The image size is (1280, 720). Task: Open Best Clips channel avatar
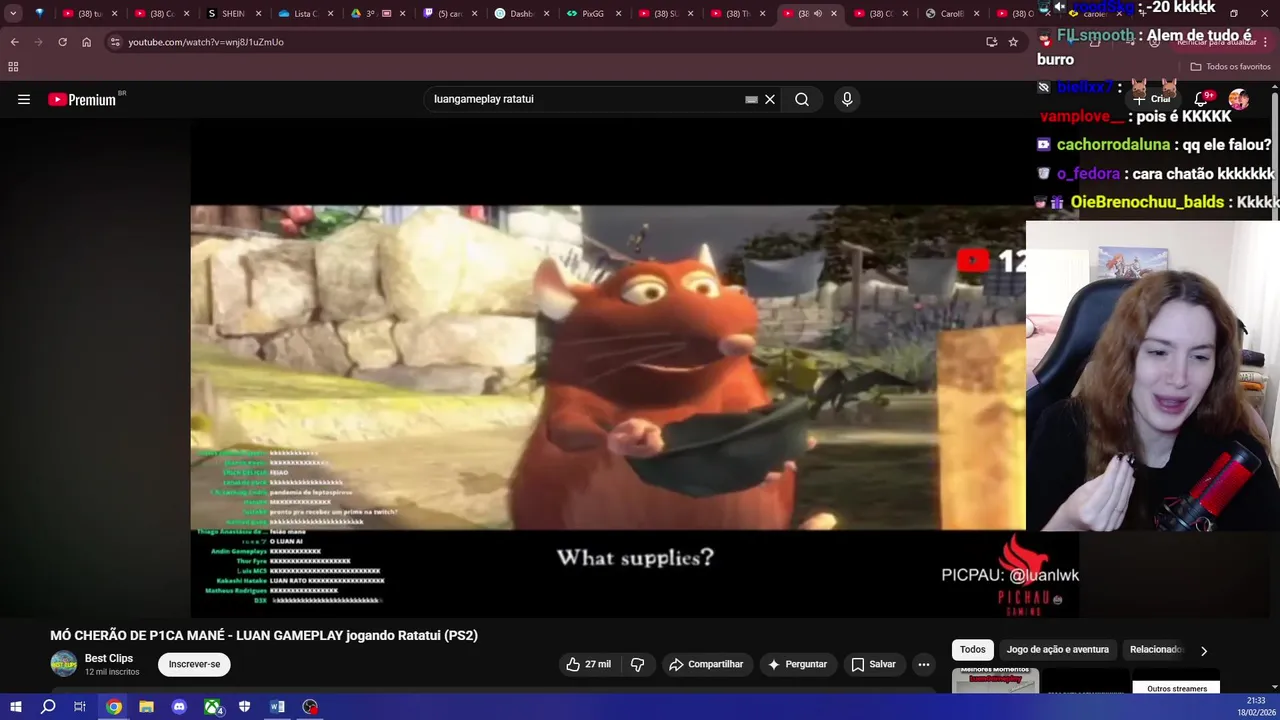(64, 664)
